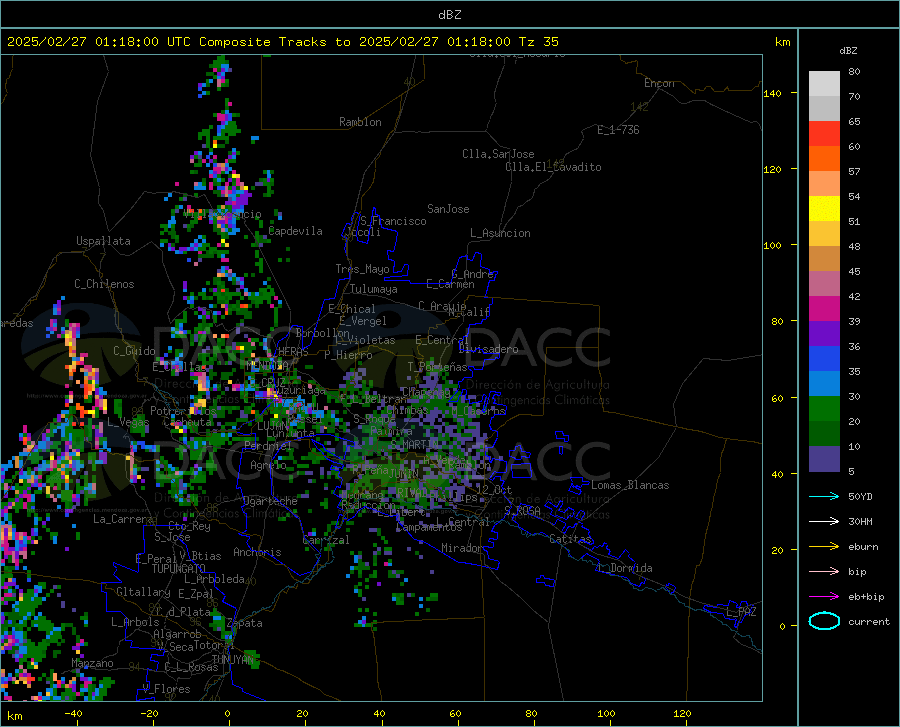Screen dimensions: 900x727
Task: Click the eb+bip magenta arrow legend icon
Action: [824, 597]
